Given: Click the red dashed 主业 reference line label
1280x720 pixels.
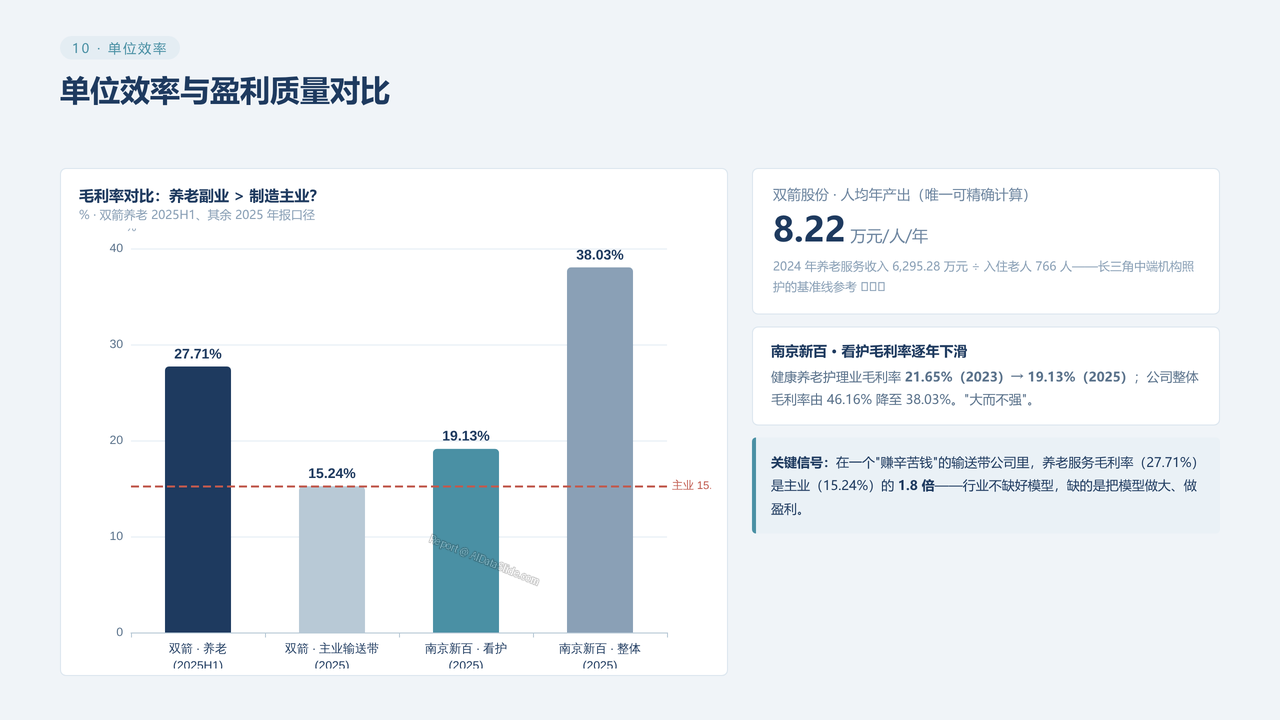Looking at the screenshot, I should 692,485.
